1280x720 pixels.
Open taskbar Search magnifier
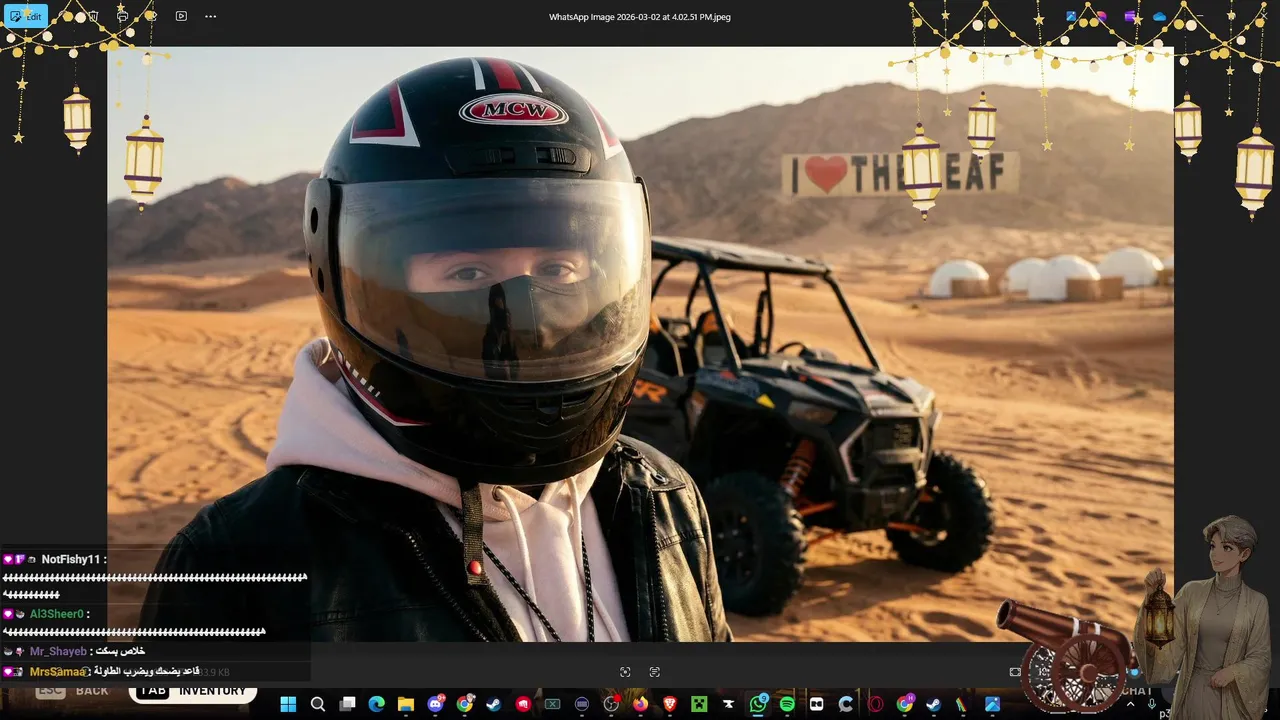(318, 704)
